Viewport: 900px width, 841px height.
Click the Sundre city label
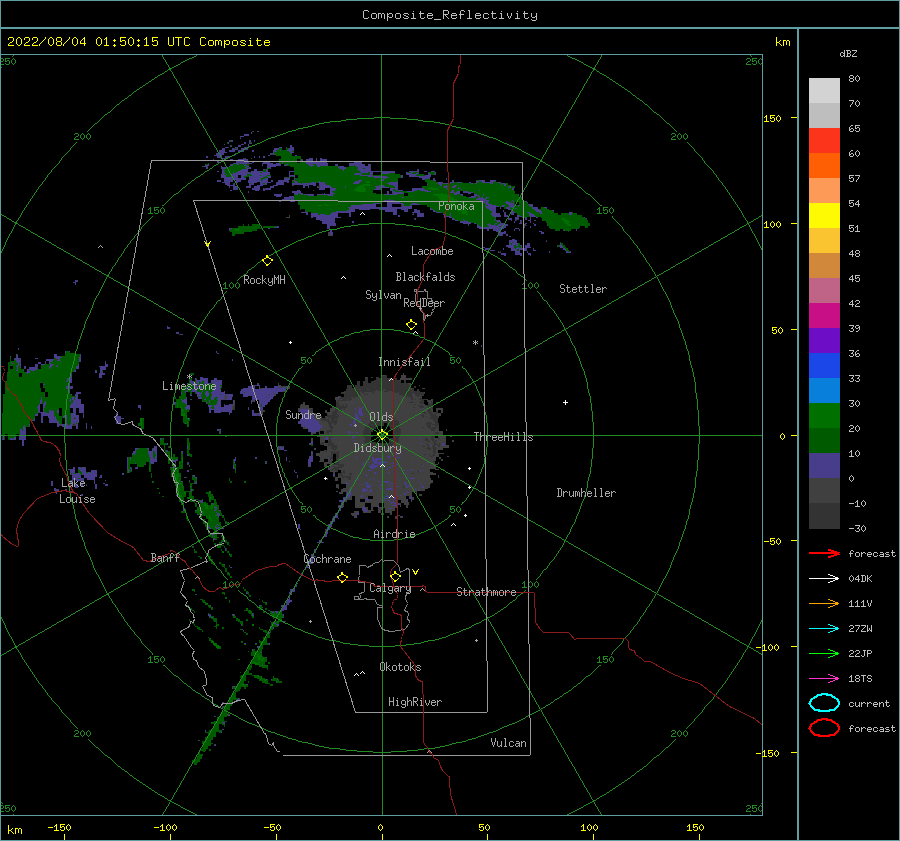(x=303, y=414)
